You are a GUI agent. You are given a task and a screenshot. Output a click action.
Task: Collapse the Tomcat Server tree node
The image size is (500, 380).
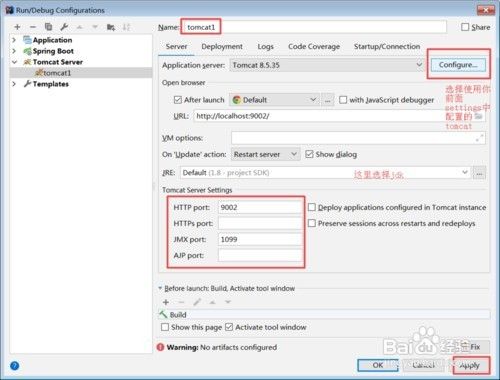[x=14, y=62]
